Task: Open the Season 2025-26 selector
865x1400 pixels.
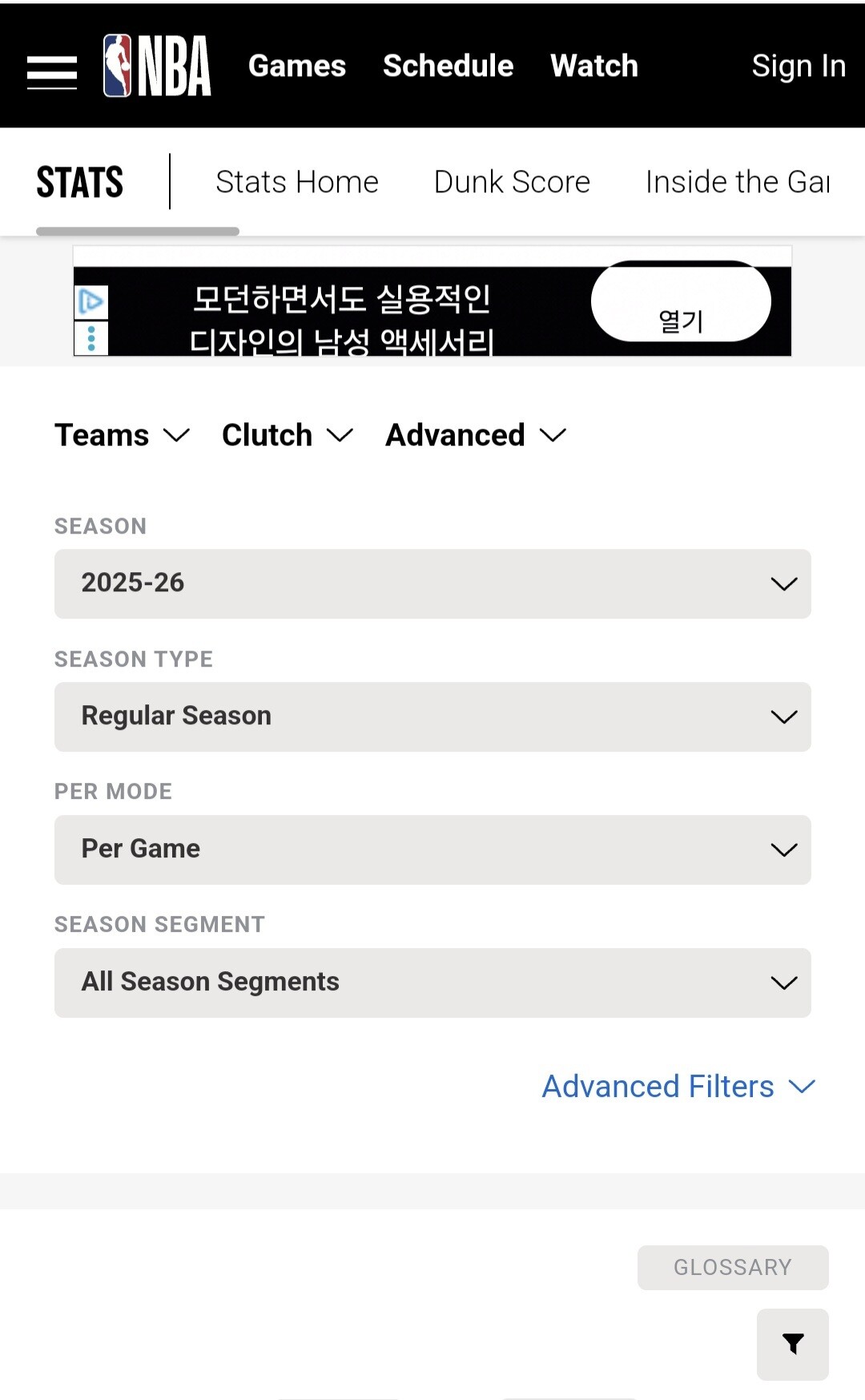Action: coord(432,583)
